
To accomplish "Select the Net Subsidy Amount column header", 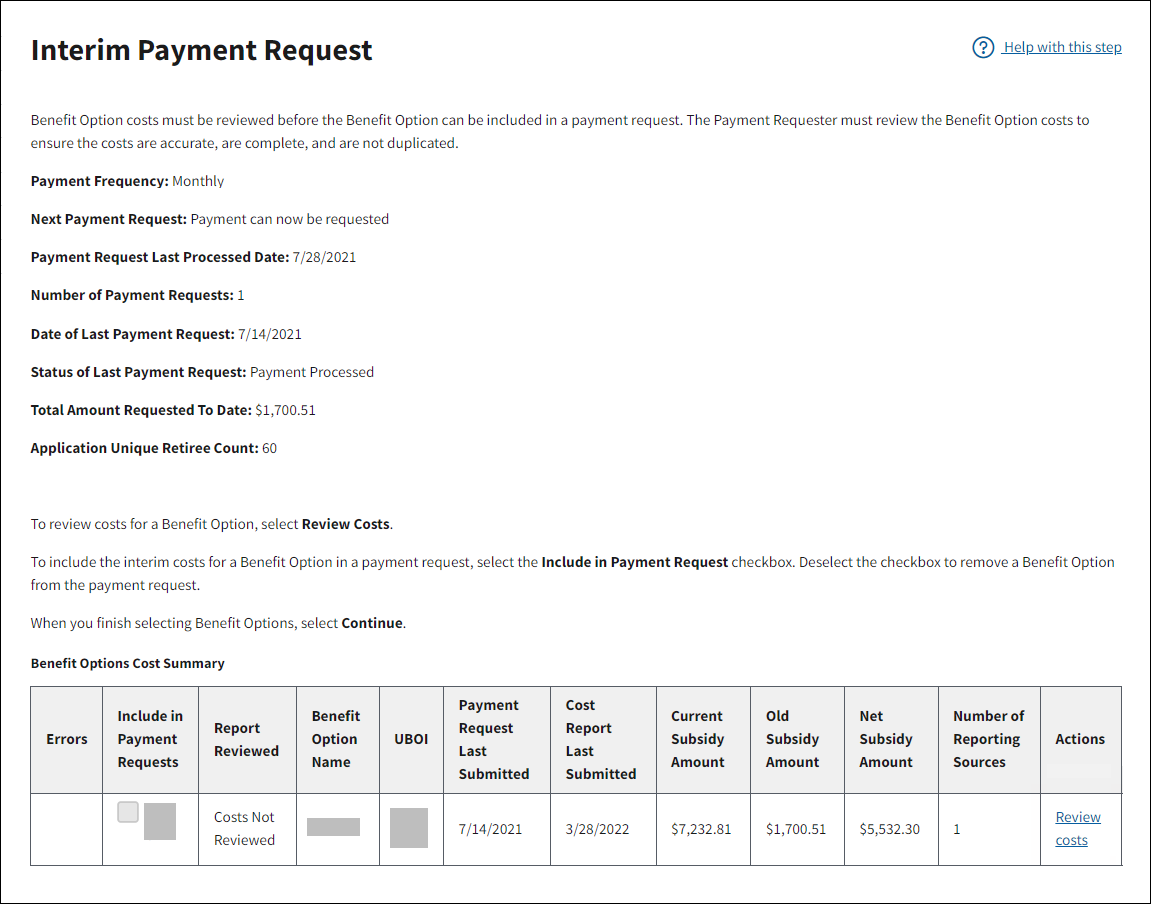I will click(x=886, y=739).
